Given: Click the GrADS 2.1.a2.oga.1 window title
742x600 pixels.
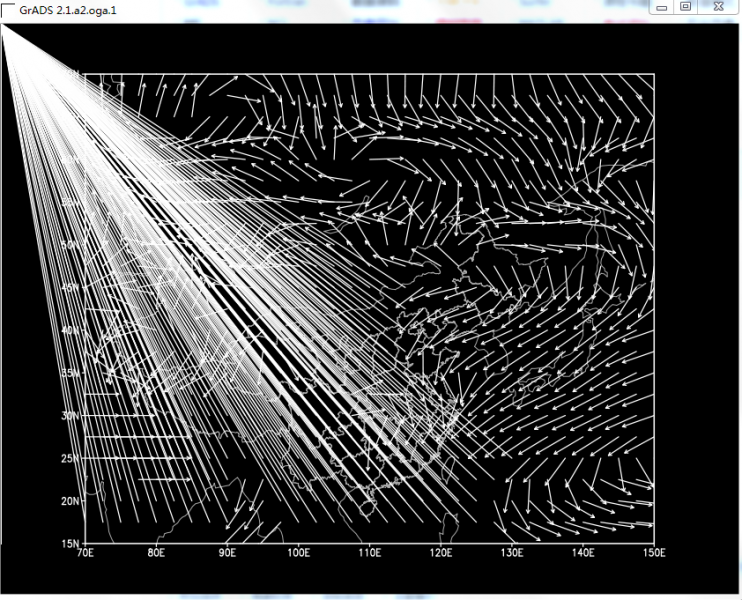Looking at the screenshot, I should (75, 8).
